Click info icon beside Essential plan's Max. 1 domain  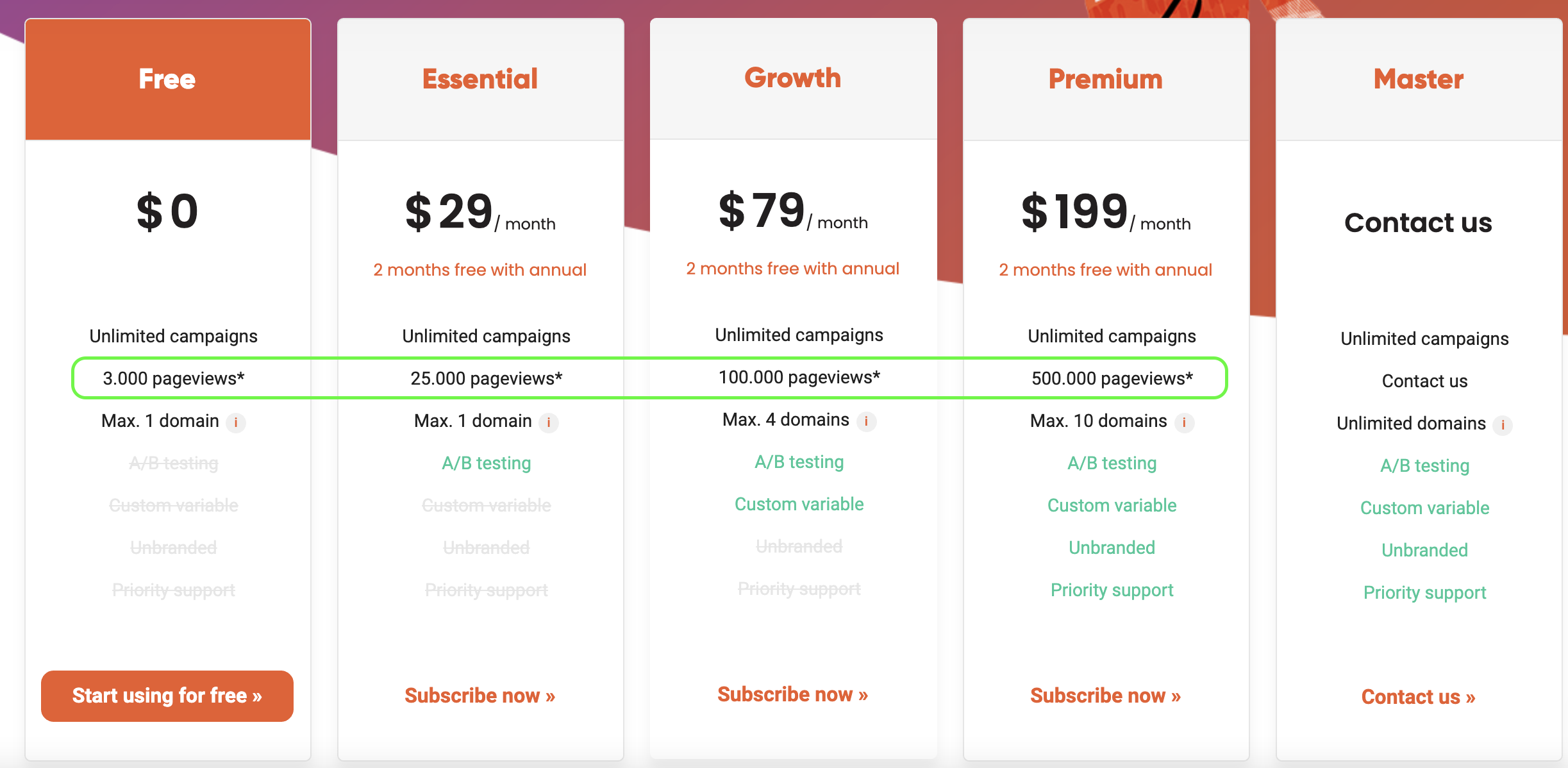[x=549, y=422]
